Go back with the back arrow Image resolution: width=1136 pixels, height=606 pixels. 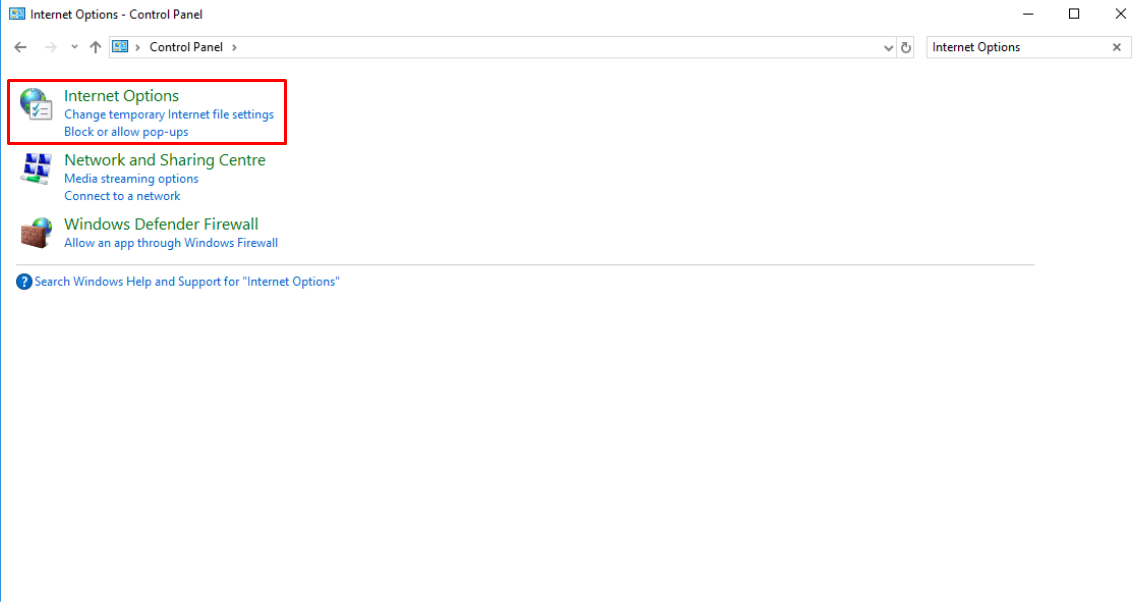tap(20, 47)
